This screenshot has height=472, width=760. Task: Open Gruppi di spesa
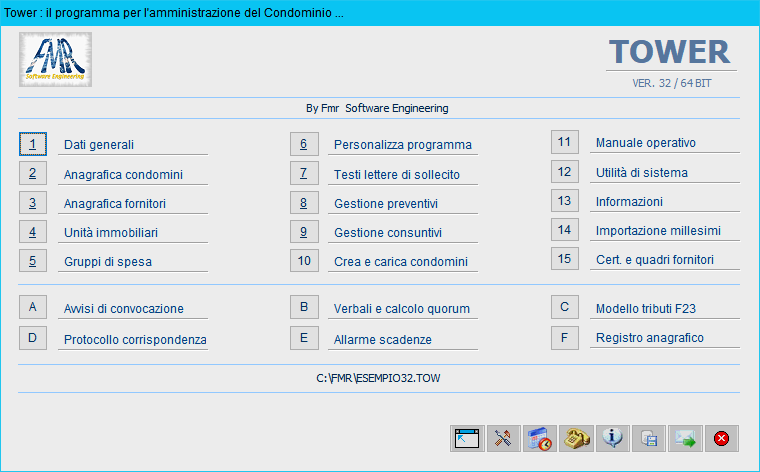coord(108,262)
